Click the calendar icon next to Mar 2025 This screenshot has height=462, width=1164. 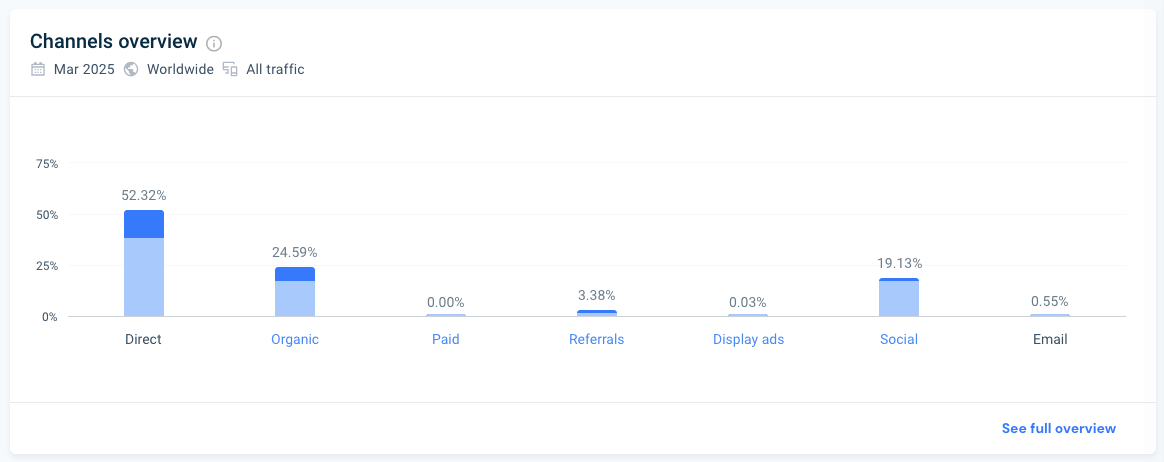click(x=38, y=69)
